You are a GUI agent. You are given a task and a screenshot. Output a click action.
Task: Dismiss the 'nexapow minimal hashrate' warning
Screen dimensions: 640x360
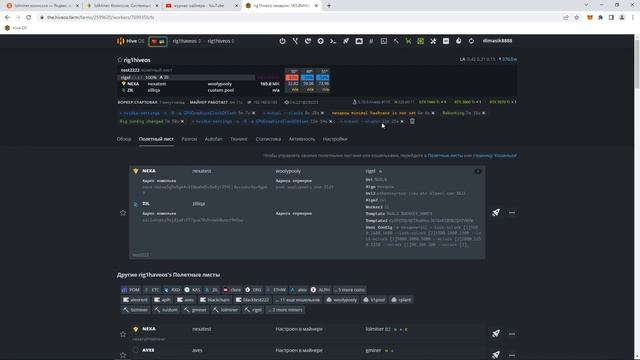(433, 113)
